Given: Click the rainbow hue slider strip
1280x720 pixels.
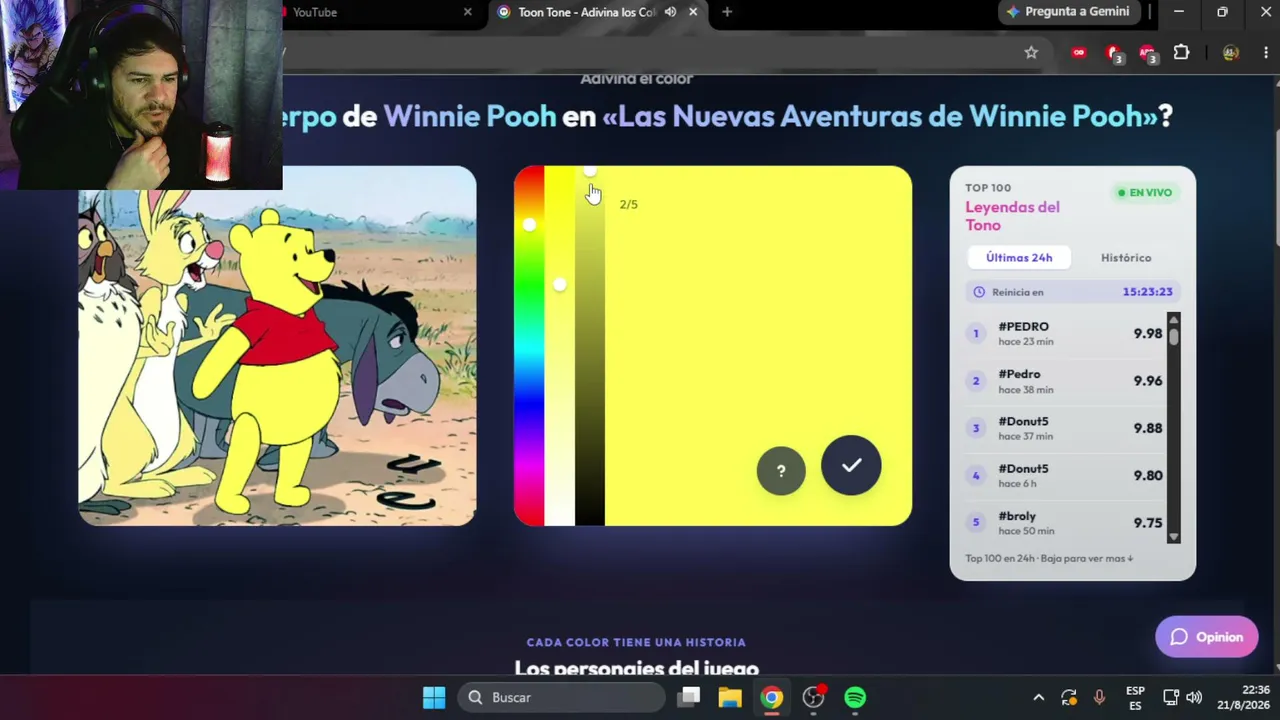Looking at the screenshot, I should coord(529,346).
